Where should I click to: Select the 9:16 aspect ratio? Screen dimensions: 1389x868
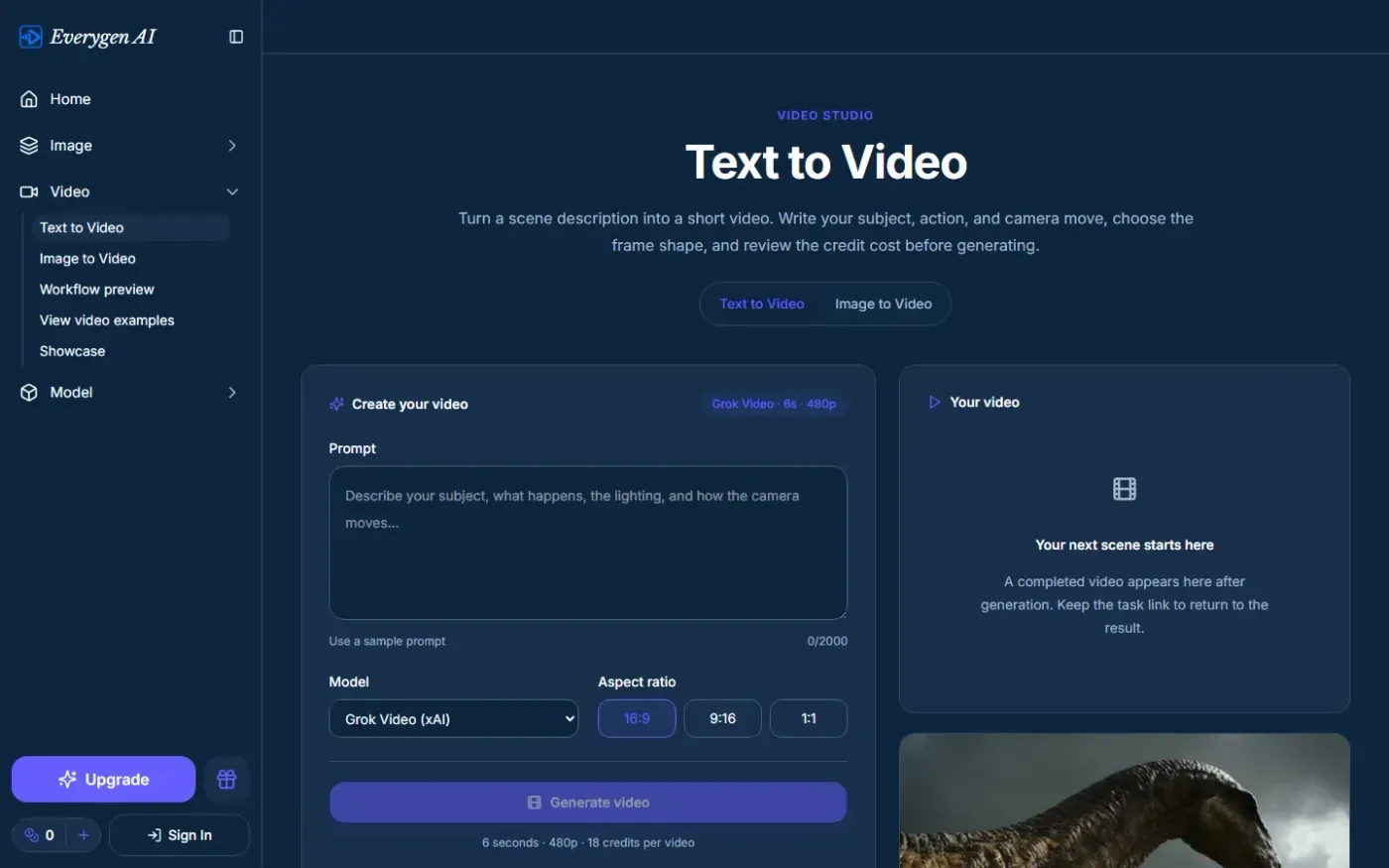723,718
